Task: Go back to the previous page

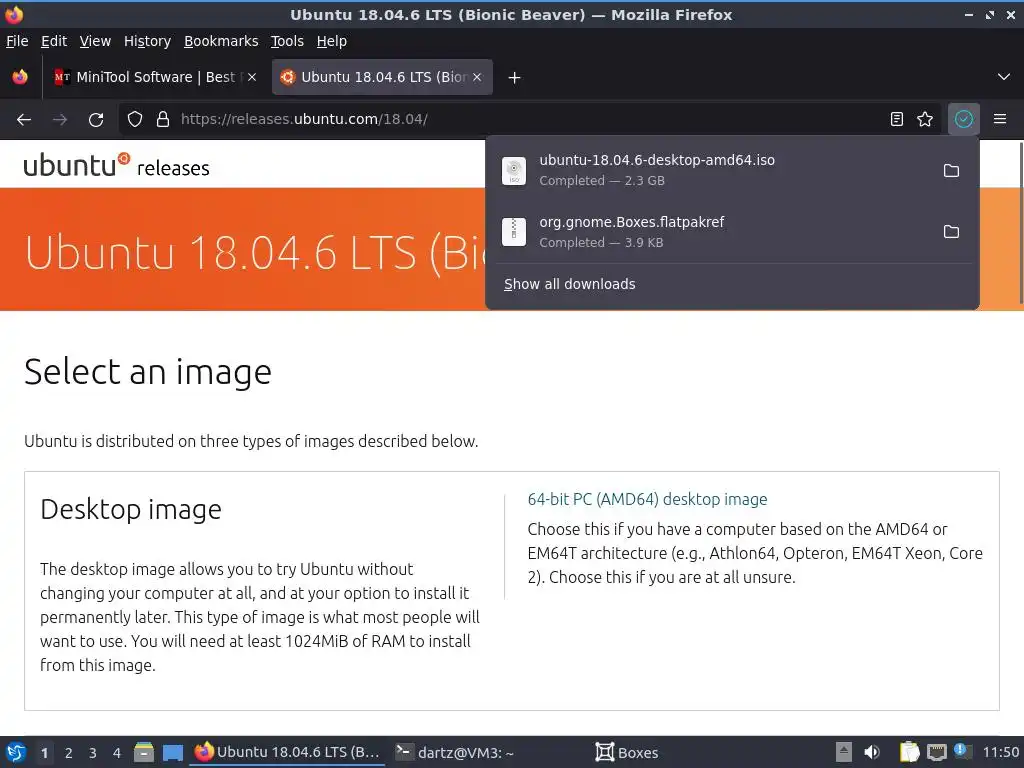Action: point(24,120)
